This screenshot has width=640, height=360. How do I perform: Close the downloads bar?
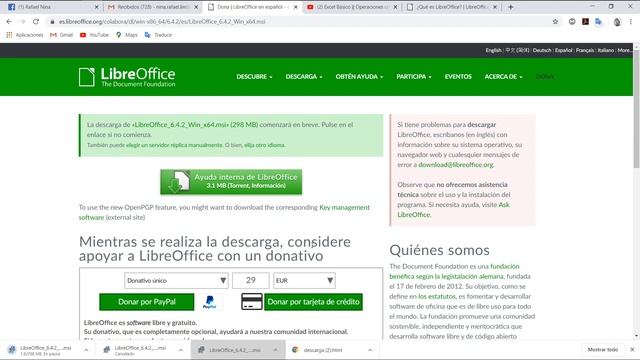[x=632, y=350]
